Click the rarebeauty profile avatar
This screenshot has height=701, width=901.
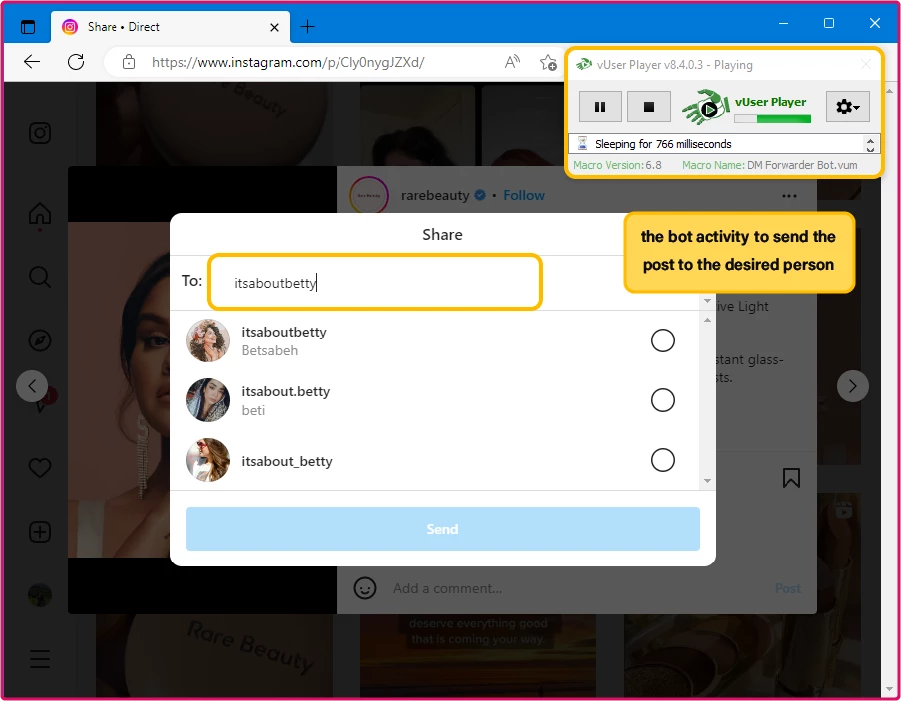click(369, 195)
